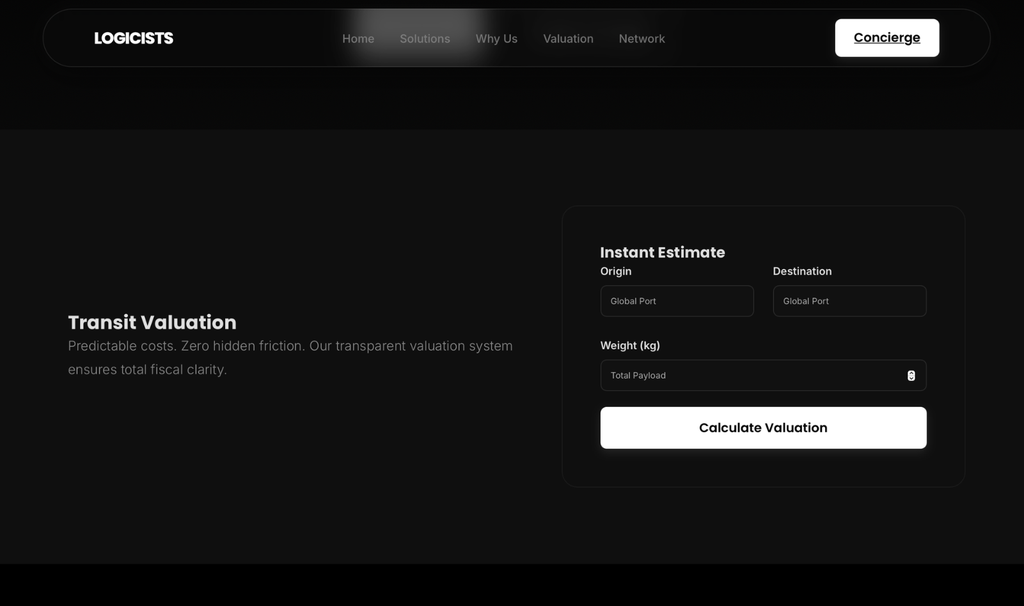Select the Transit Valuation heading text
The image size is (1024, 606).
click(151, 322)
